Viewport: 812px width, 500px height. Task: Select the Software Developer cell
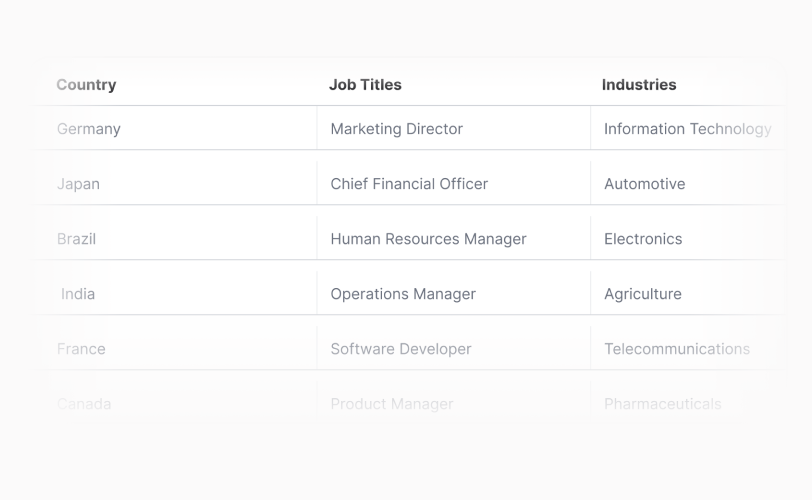[x=401, y=349]
